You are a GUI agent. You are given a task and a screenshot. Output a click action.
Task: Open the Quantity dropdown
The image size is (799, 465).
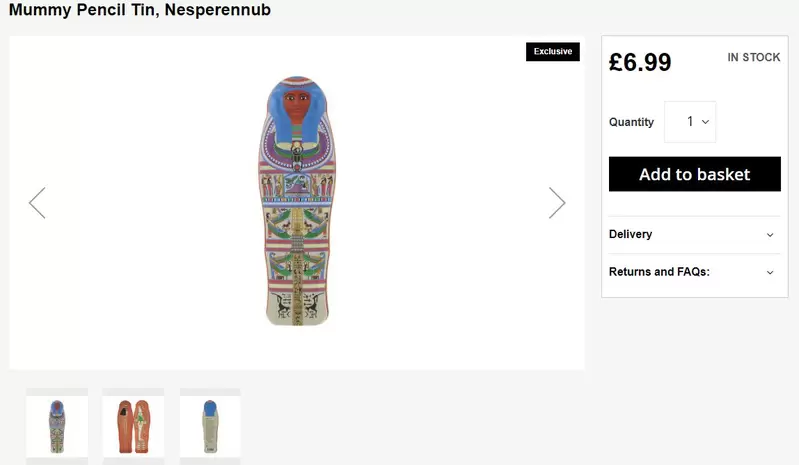pos(690,122)
